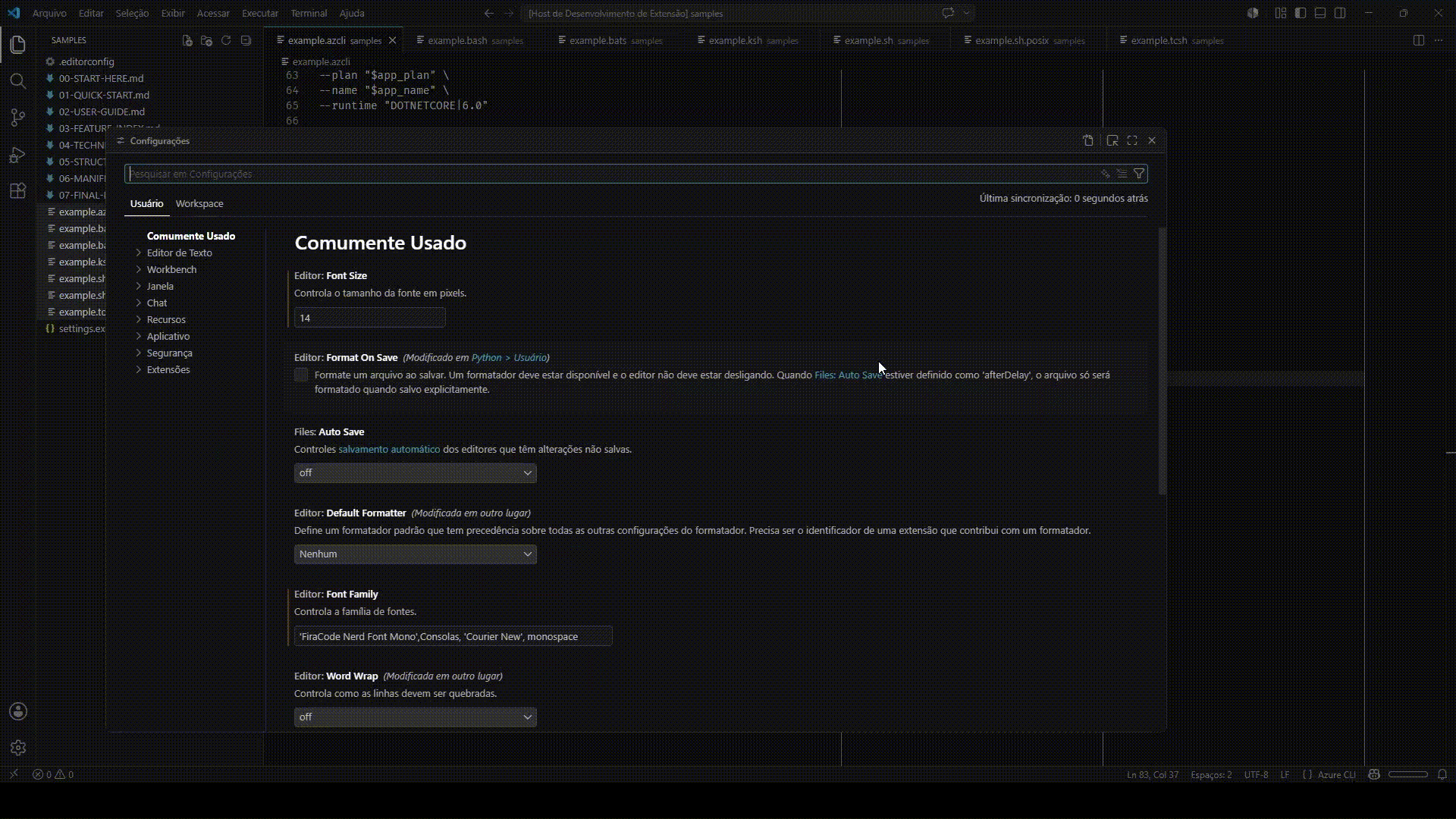Click the Copilot status icon in status bar
The image size is (1456, 819).
[x=1373, y=774]
